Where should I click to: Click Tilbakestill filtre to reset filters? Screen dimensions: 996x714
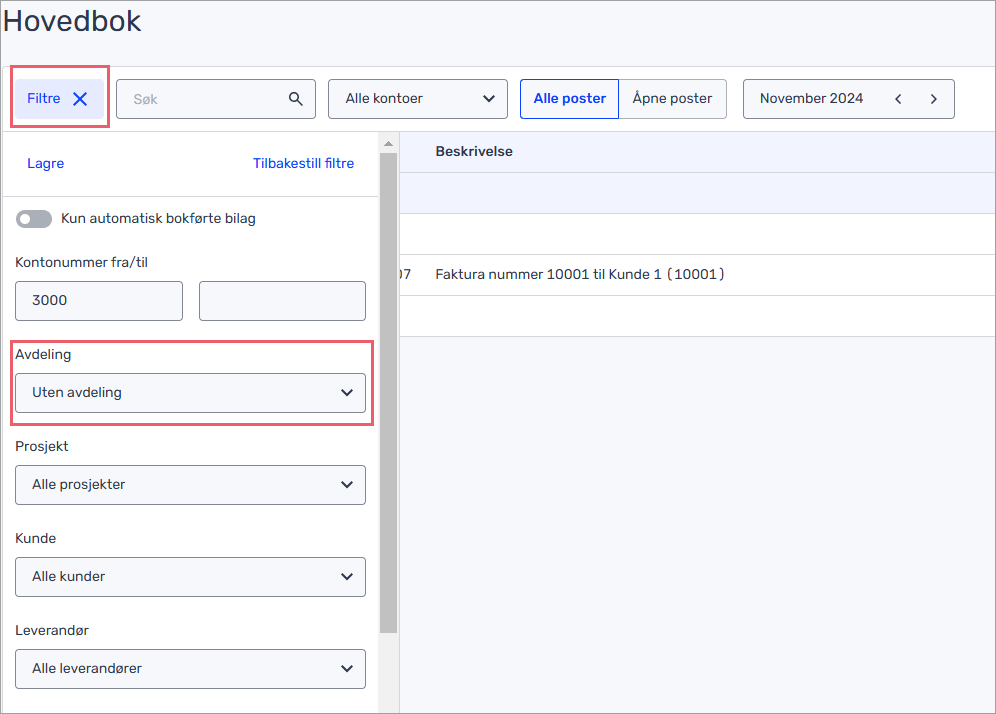(304, 163)
